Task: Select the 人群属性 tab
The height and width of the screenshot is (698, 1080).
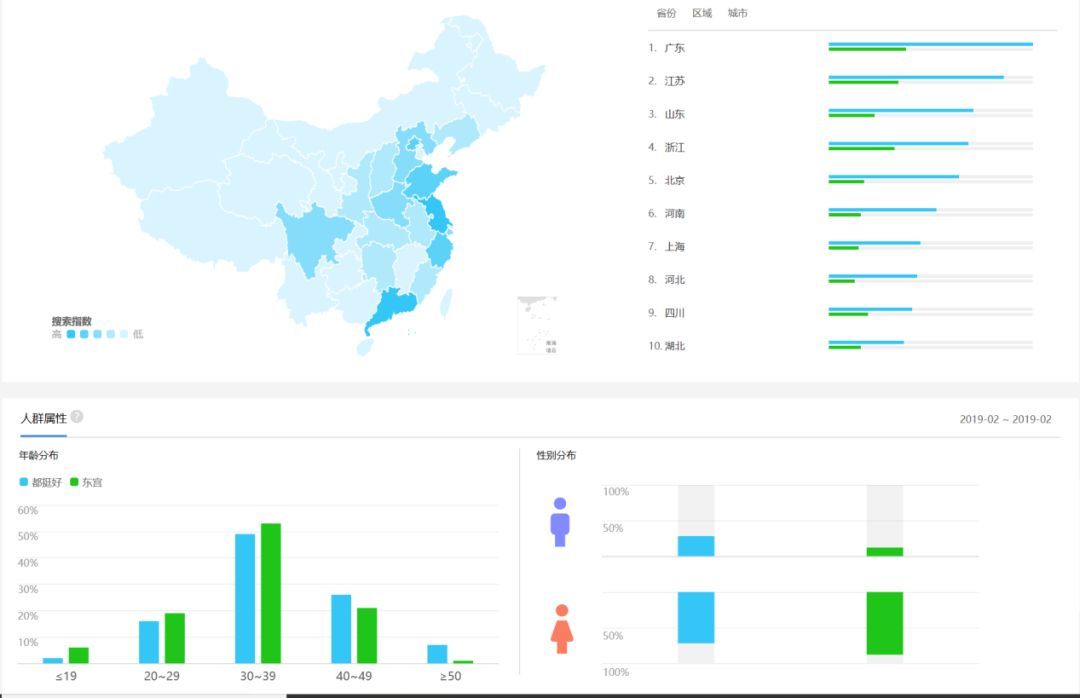Action: click(x=43, y=418)
